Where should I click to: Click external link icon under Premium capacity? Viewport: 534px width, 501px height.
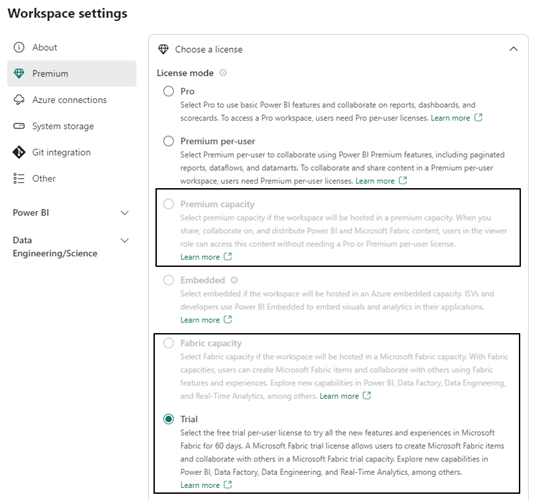click(228, 256)
